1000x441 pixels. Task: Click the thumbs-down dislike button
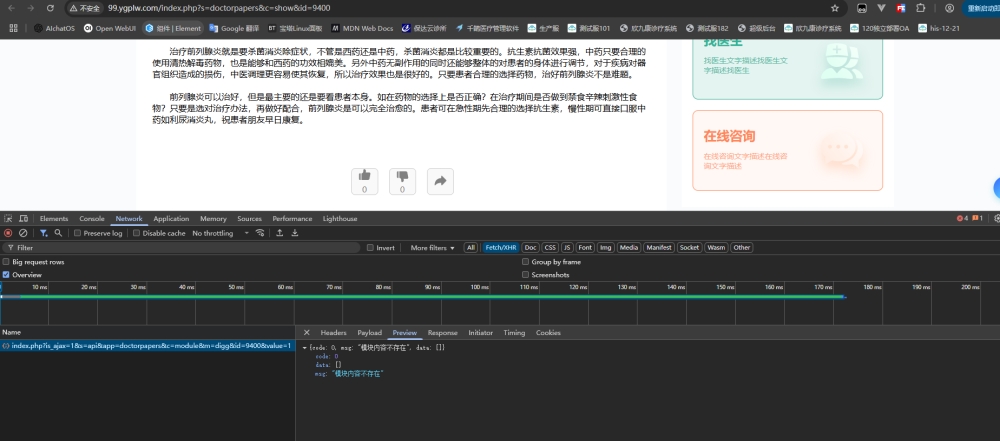(402, 181)
